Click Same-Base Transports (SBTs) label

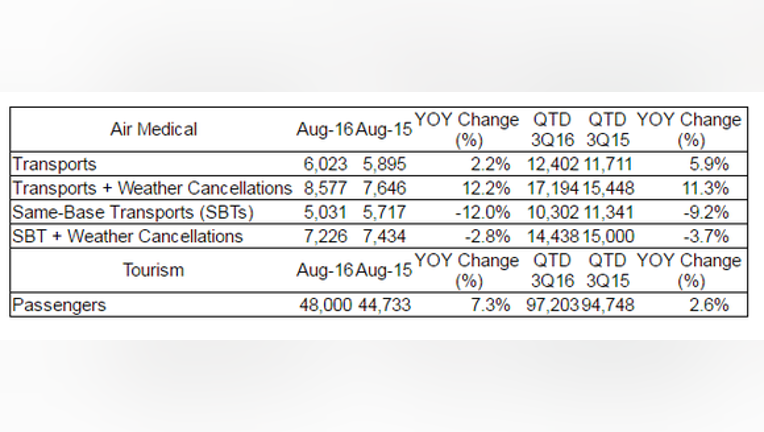click(x=133, y=212)
